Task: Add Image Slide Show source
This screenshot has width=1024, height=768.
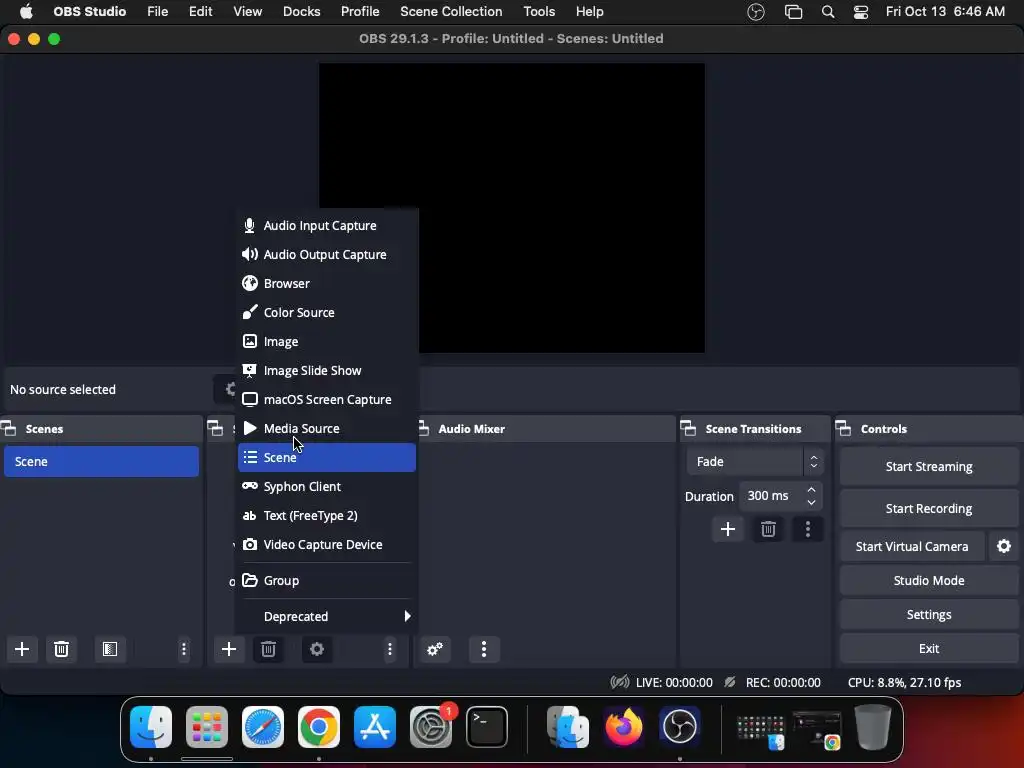Action: tap(327, 370)
